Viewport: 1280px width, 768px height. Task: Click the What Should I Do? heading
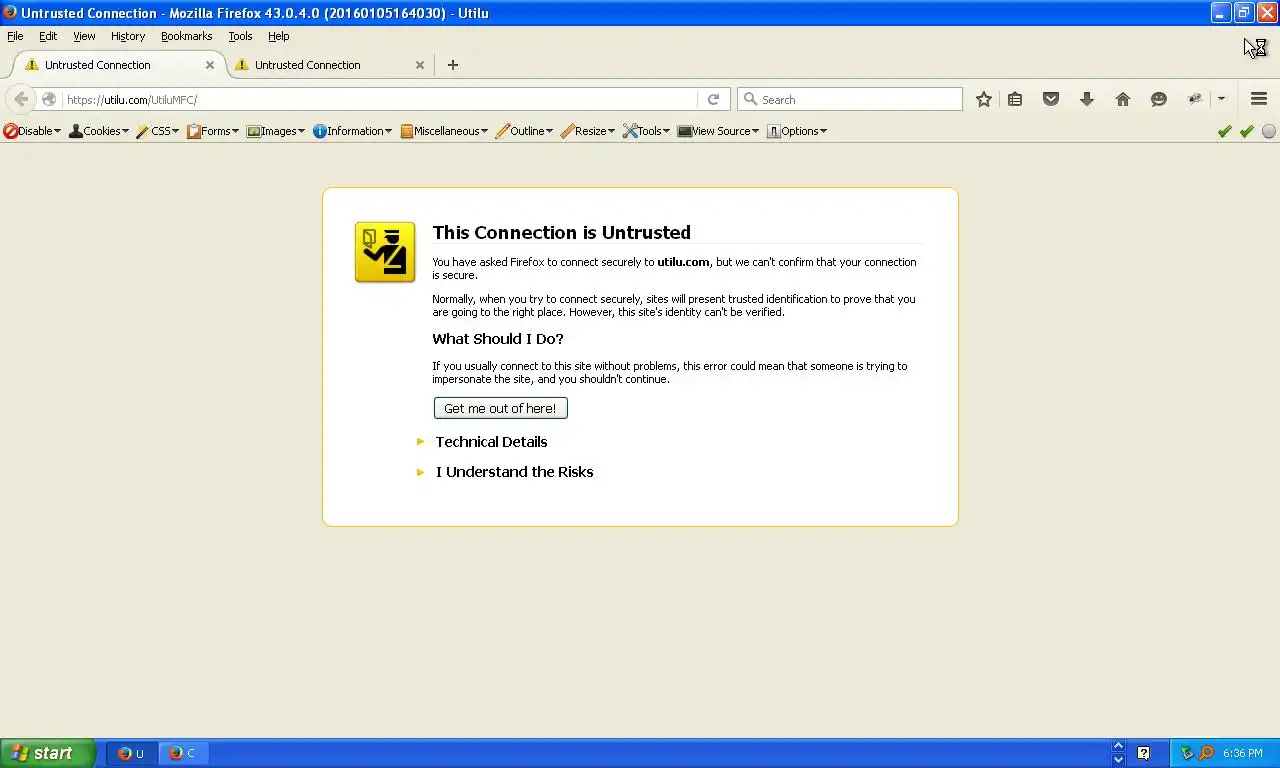[x=498, y=339]
